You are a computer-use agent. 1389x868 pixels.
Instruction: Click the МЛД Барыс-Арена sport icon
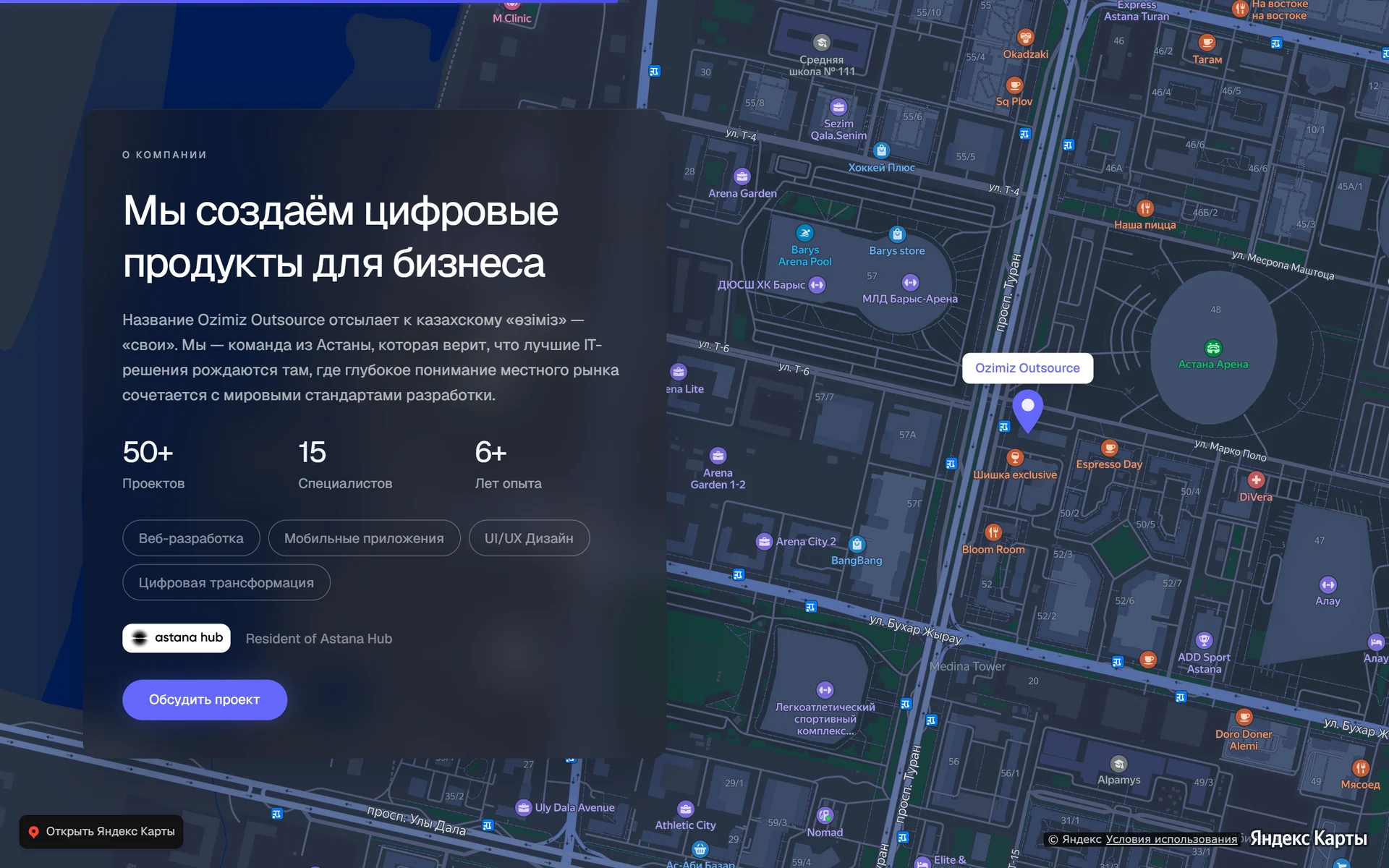click(x=910, y=282)
